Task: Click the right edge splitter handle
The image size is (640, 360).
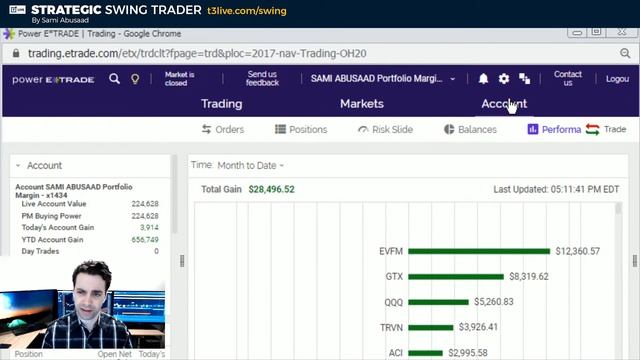Action: pos(635,261)
